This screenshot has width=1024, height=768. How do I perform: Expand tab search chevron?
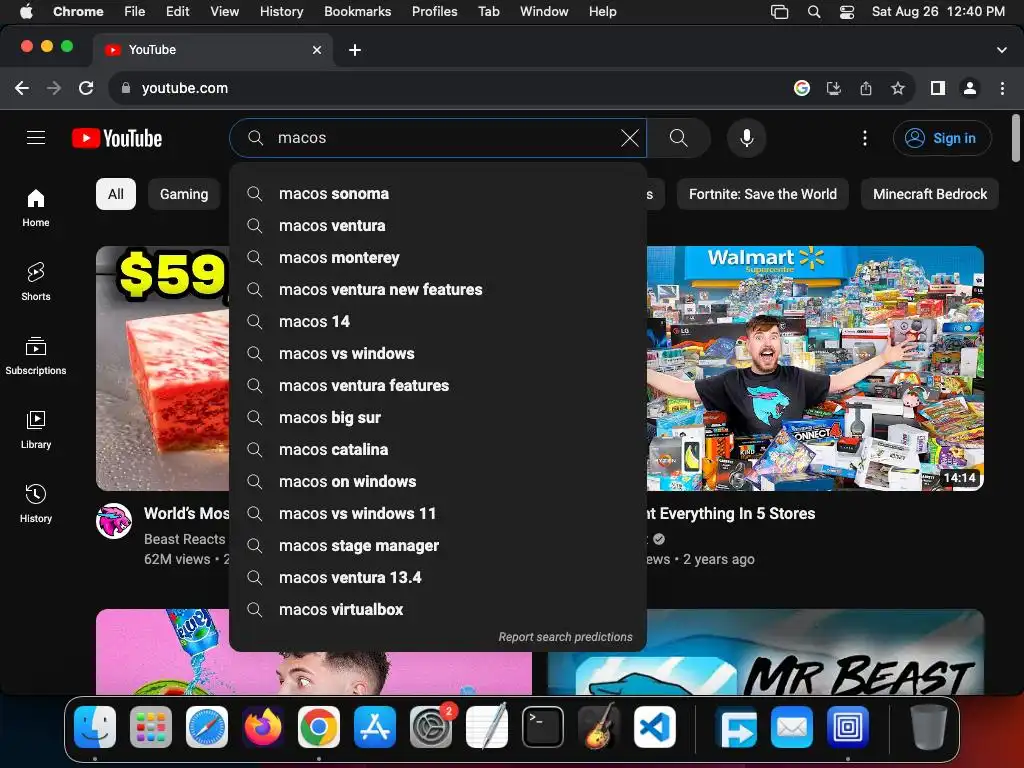click(x=1002, y=50)
